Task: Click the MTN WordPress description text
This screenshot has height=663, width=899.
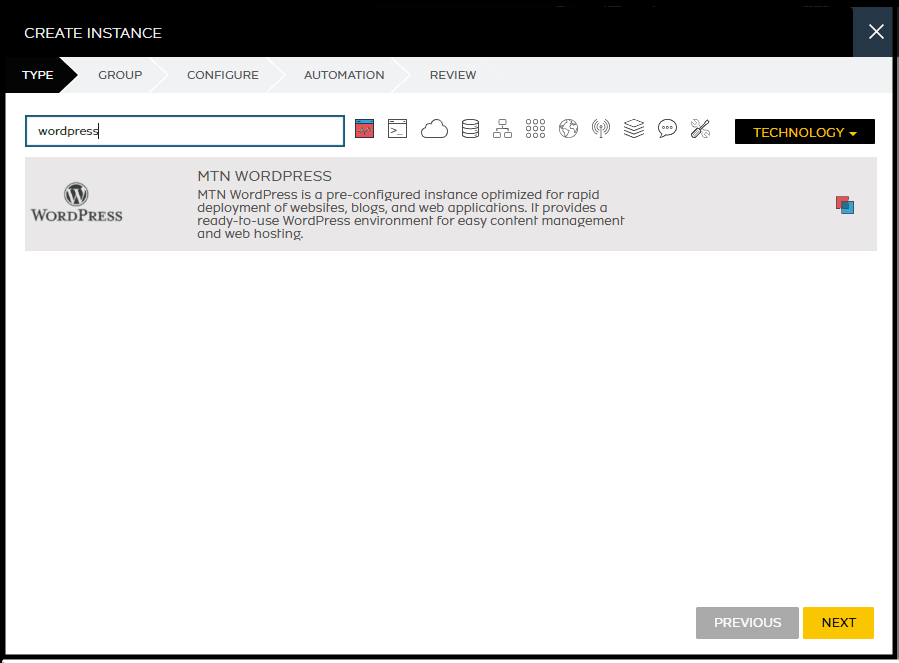Action: pos(411,214)
